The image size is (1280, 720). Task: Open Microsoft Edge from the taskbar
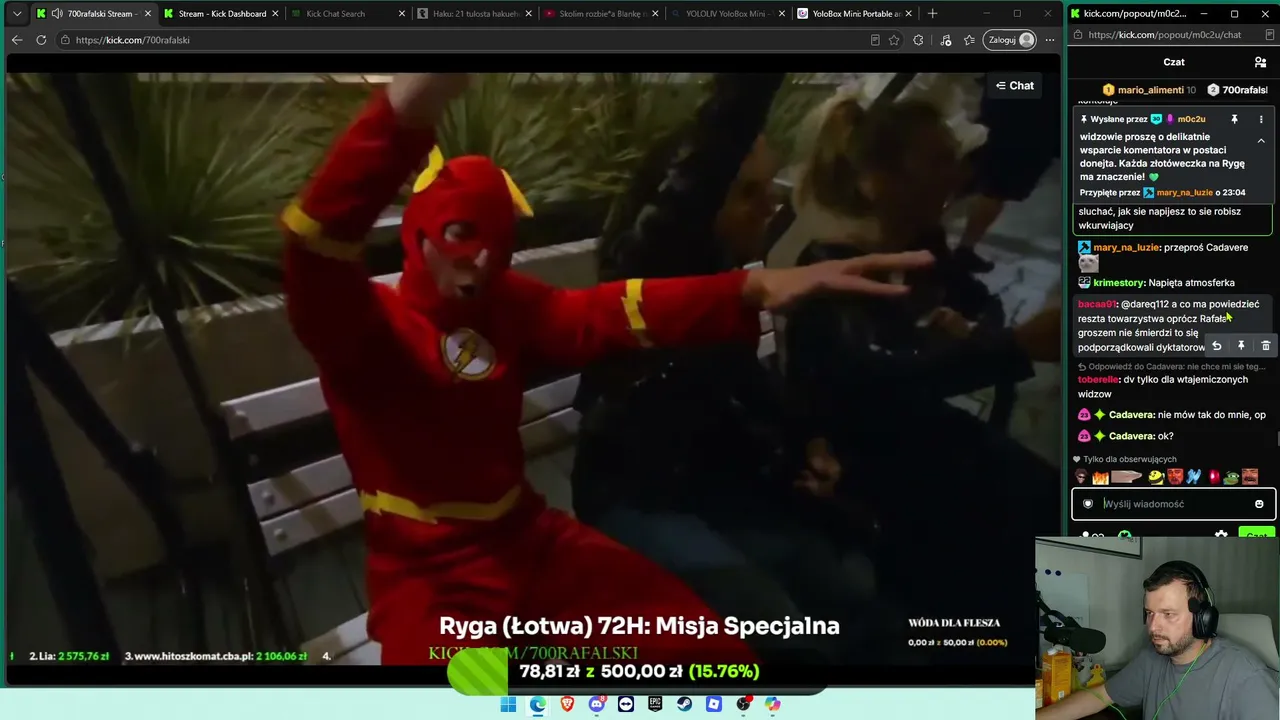537,704
